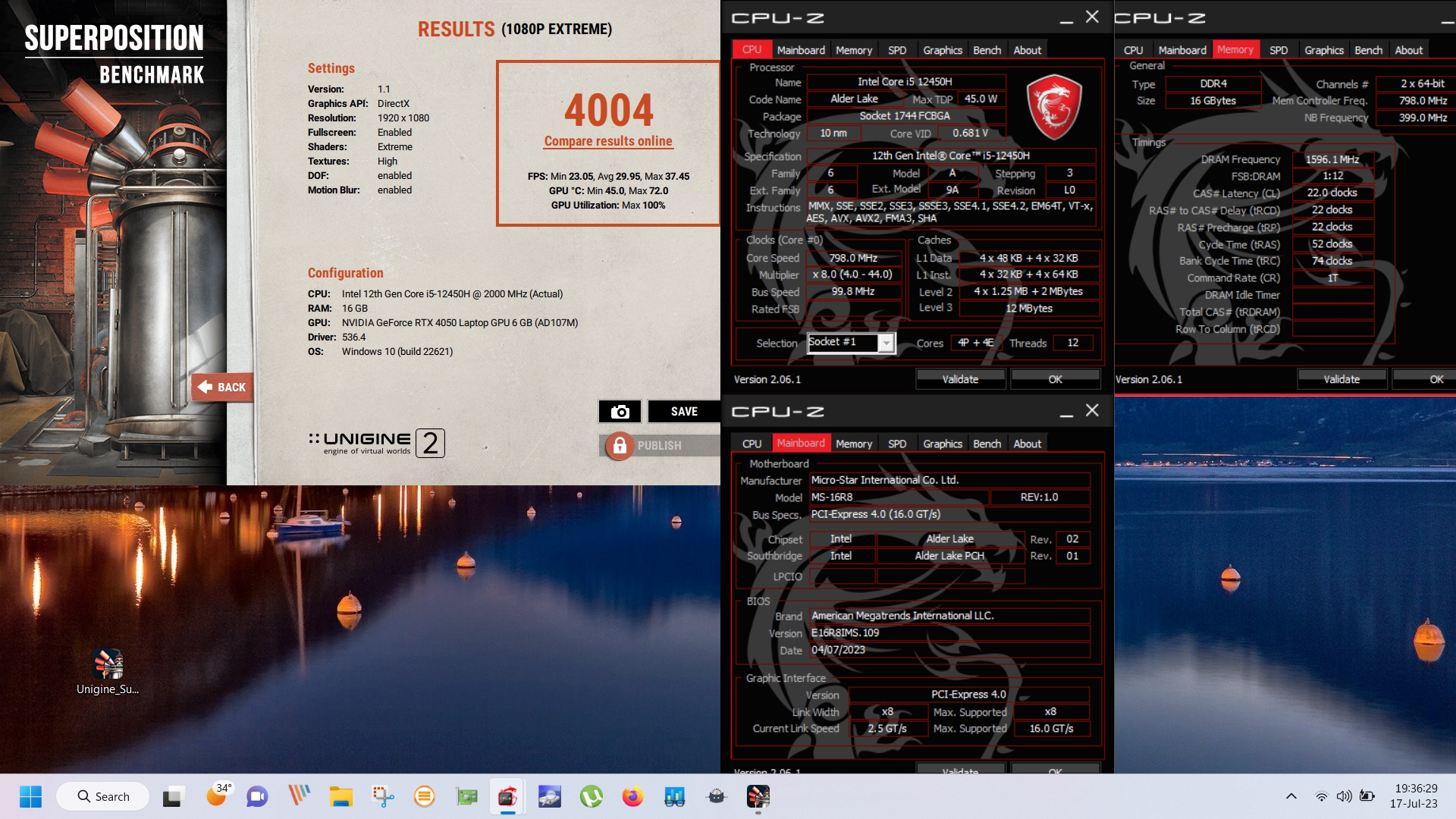The image size is (1456, 819).
Task: Open Memory tab in the top CPU-Z CPU window
Action: click(854, 50)
